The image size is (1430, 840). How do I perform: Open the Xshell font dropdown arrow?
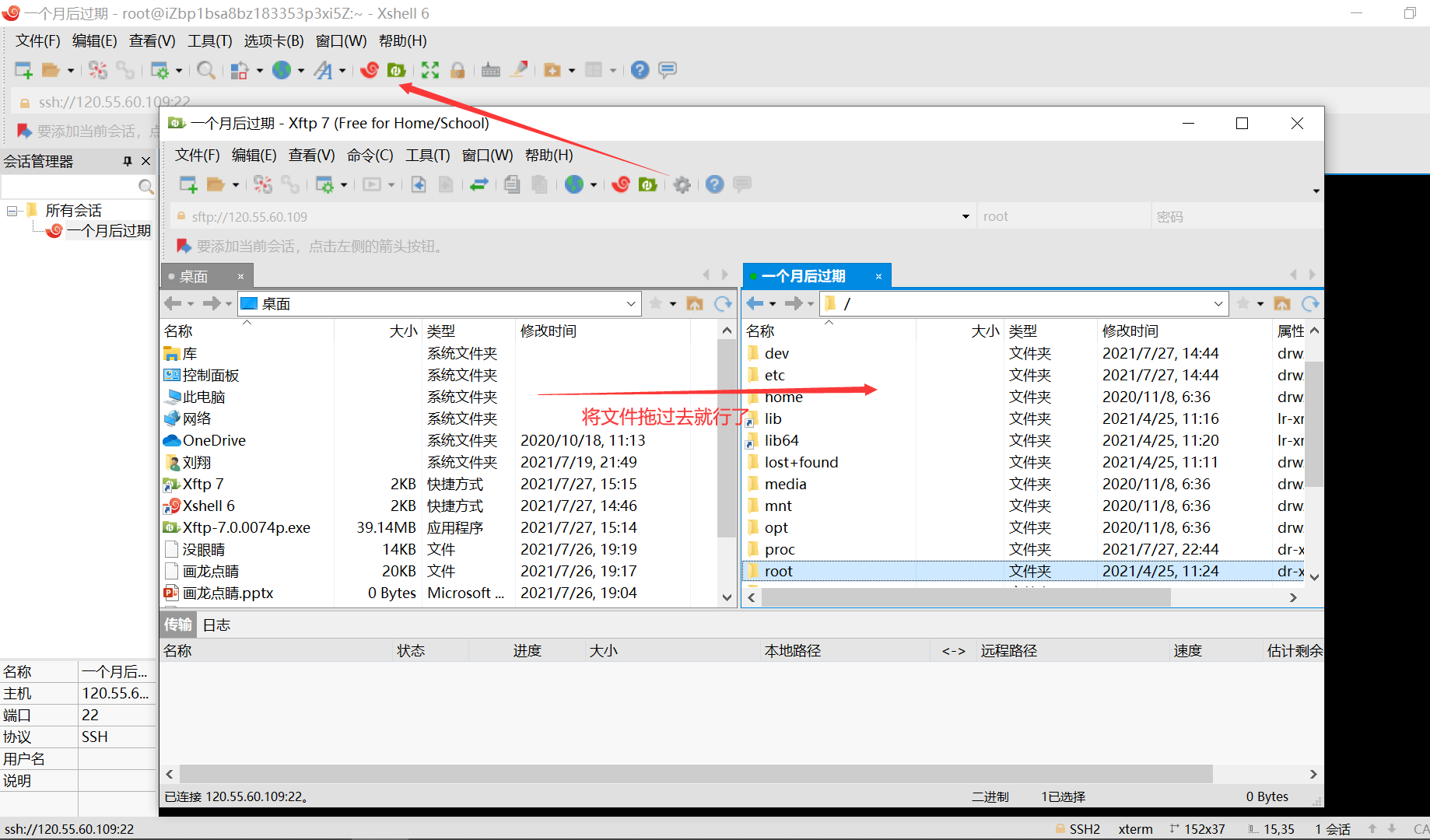tap(342, 70)
